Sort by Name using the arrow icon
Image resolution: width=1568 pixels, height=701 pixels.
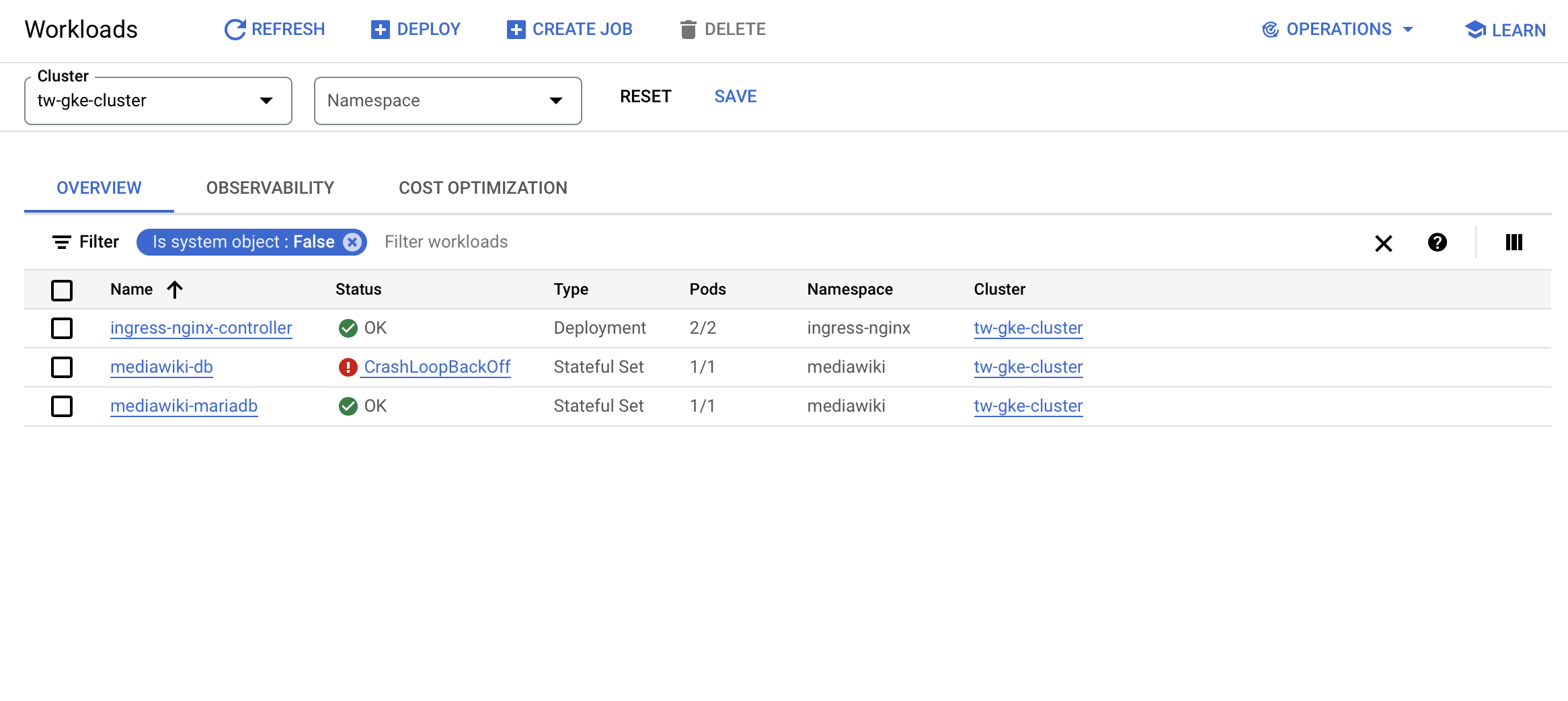tap(175, 290)
